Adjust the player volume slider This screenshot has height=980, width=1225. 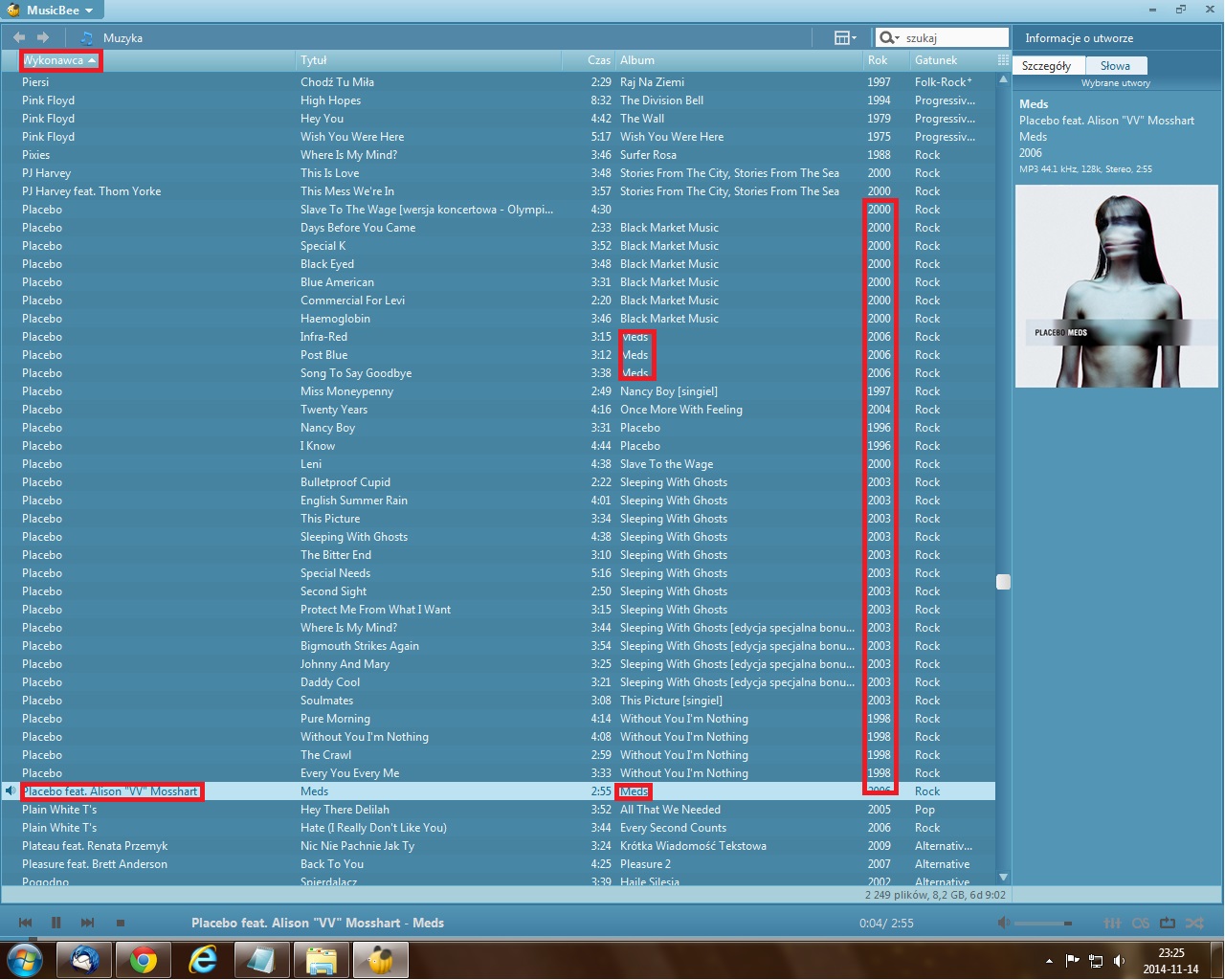pos(1043,924)
